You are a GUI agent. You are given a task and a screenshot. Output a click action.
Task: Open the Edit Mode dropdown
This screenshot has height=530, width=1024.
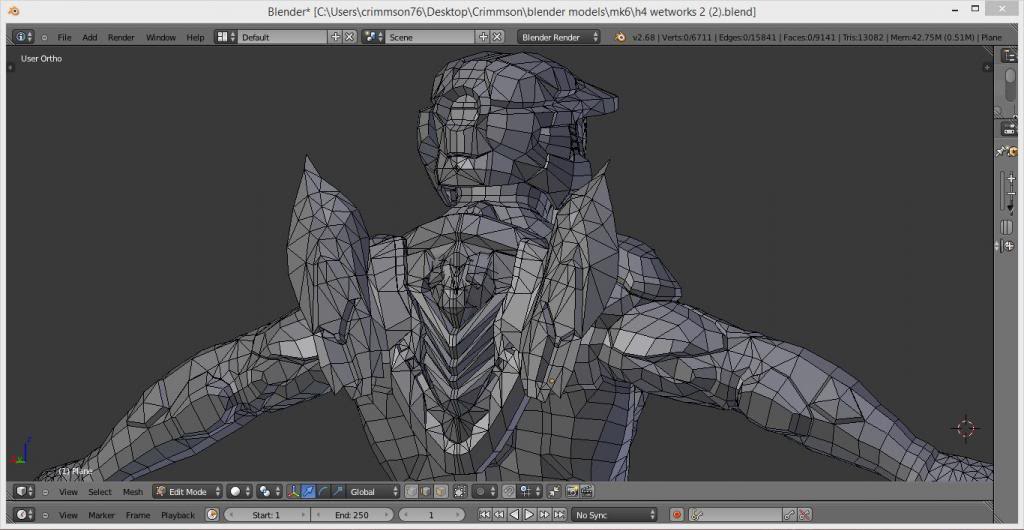click(x=187, y=491)
